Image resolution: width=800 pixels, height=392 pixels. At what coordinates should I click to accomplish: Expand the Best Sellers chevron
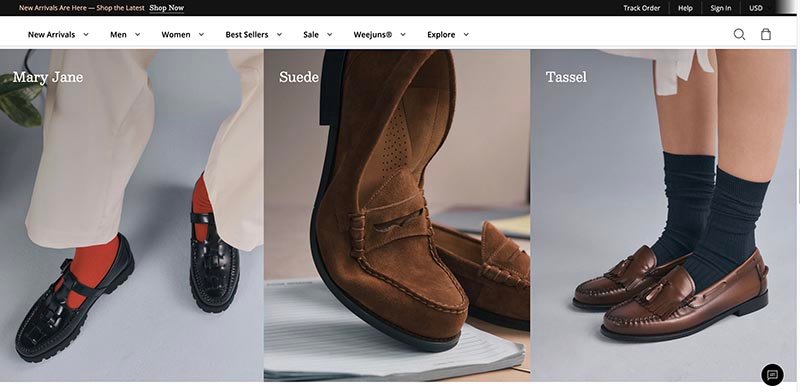279,35
